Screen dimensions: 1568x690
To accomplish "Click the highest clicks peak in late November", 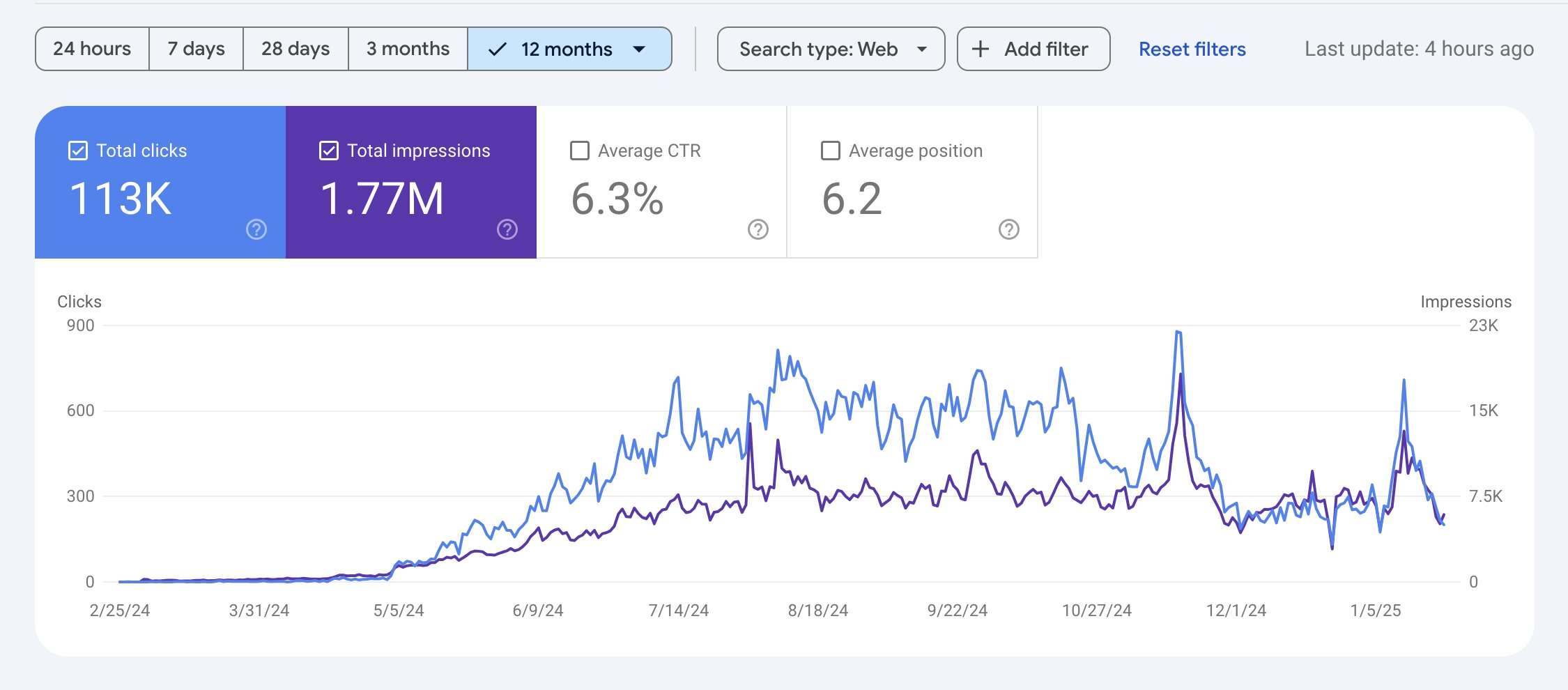I will click(x=1178, y=332).
